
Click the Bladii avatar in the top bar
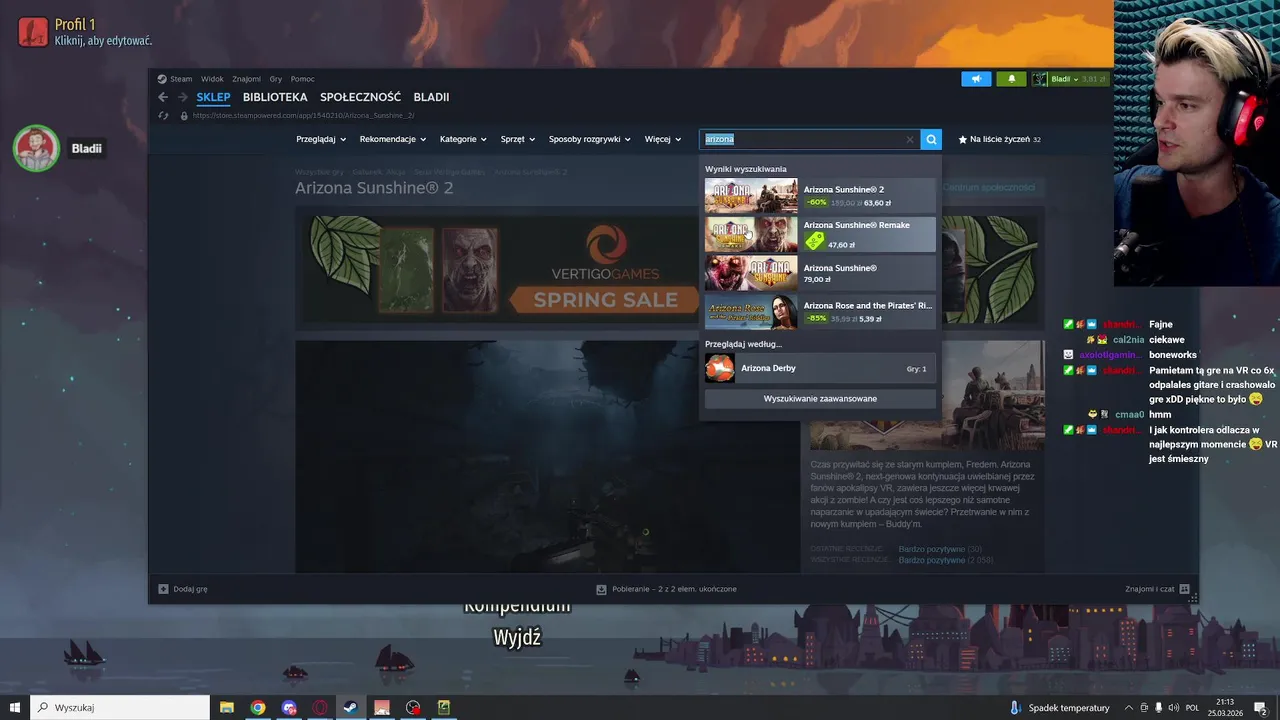[1040, 79]
